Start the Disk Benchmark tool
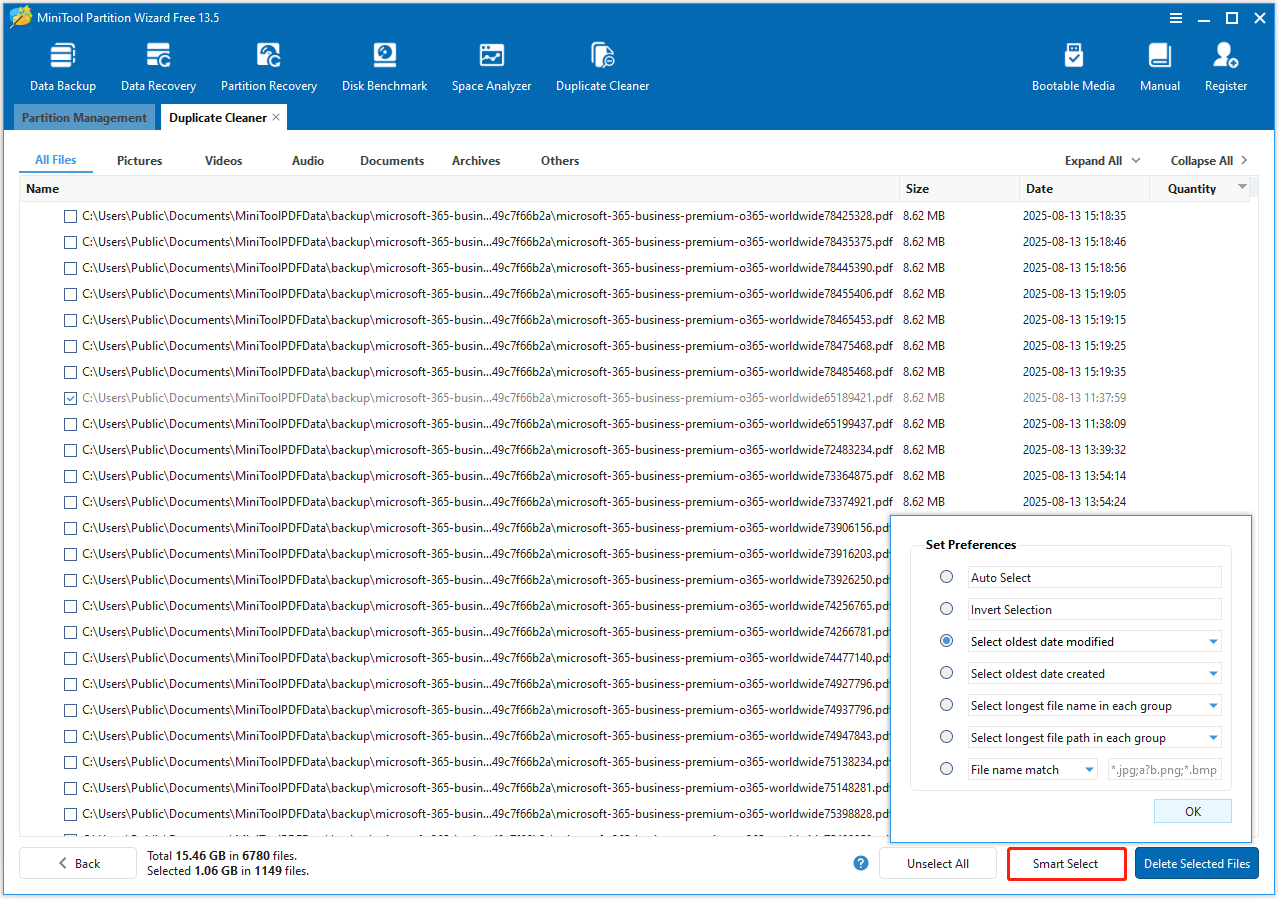The width and height of the screenshot is (1279, 900). click(x=384, y=65)
